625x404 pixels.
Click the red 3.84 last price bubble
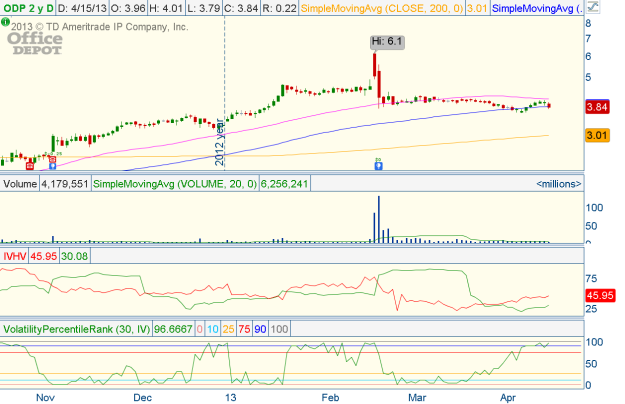pos(600,106)
